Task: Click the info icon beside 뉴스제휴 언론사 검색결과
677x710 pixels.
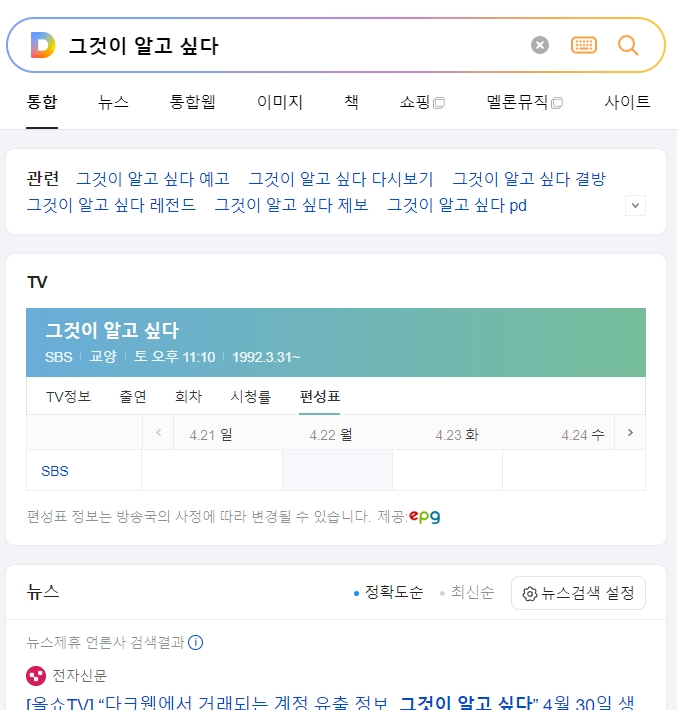Action: (196, 642)
